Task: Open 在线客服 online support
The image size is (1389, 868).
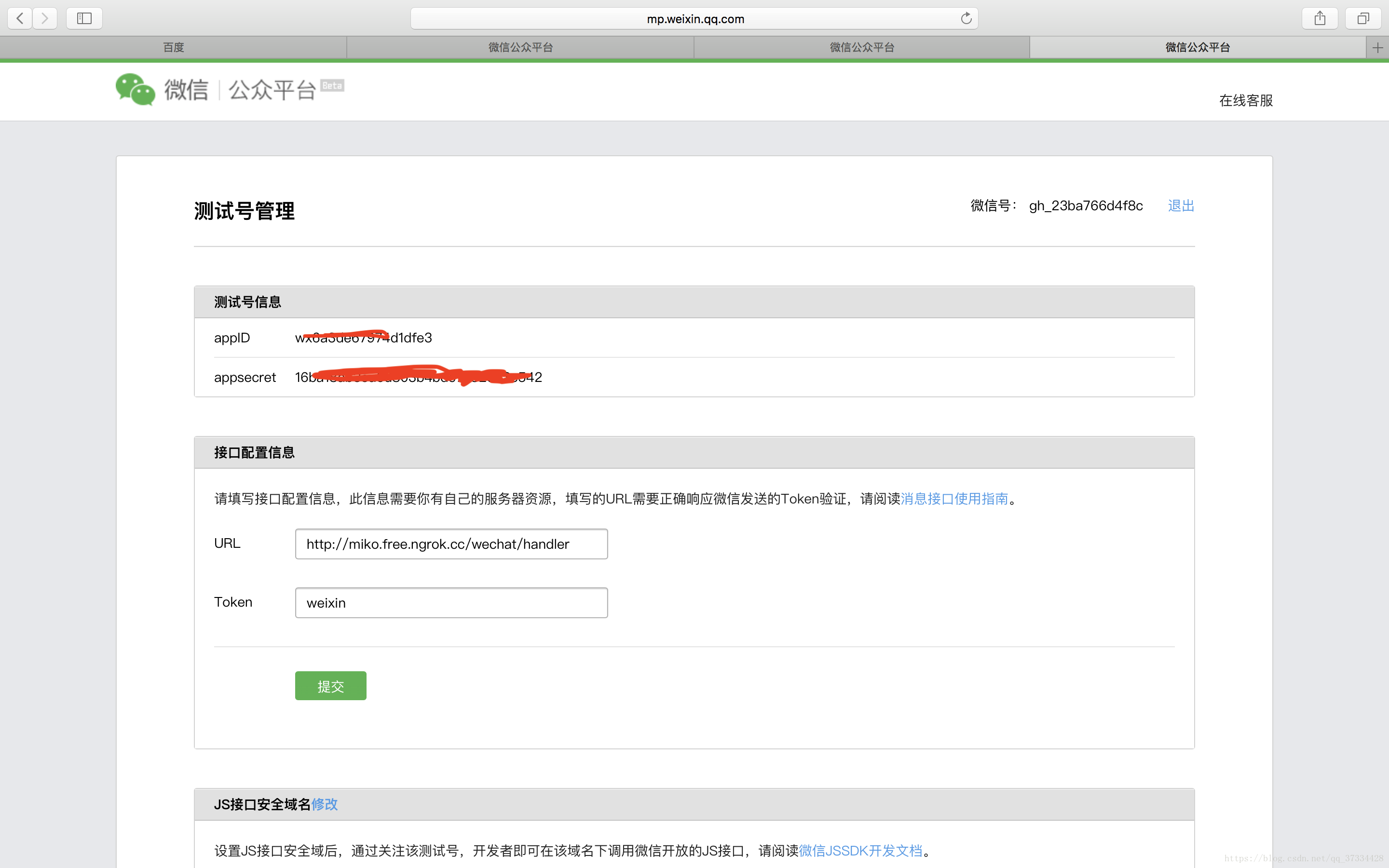Action: point(1246,100)
